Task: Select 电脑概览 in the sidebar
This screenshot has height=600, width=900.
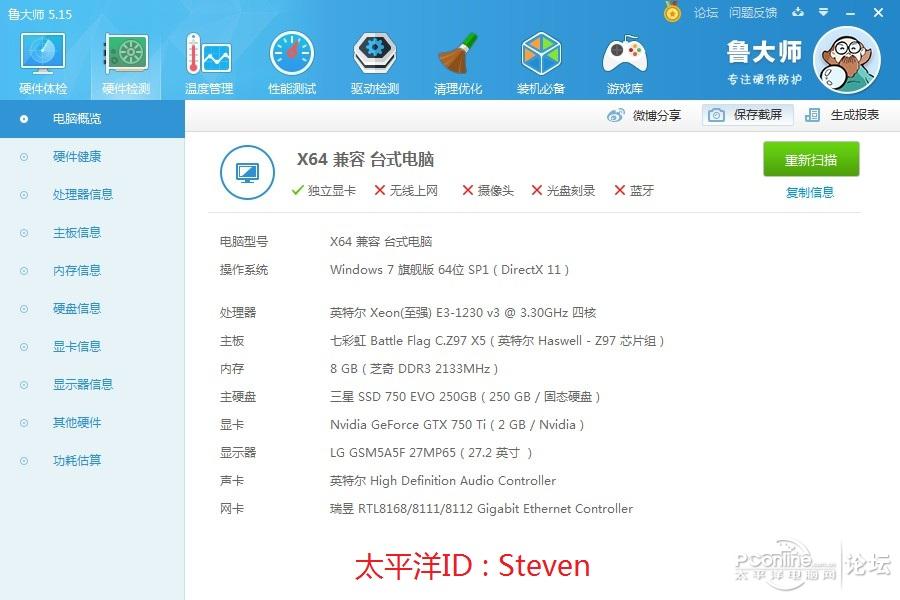Action: click(x=92, y=119)
